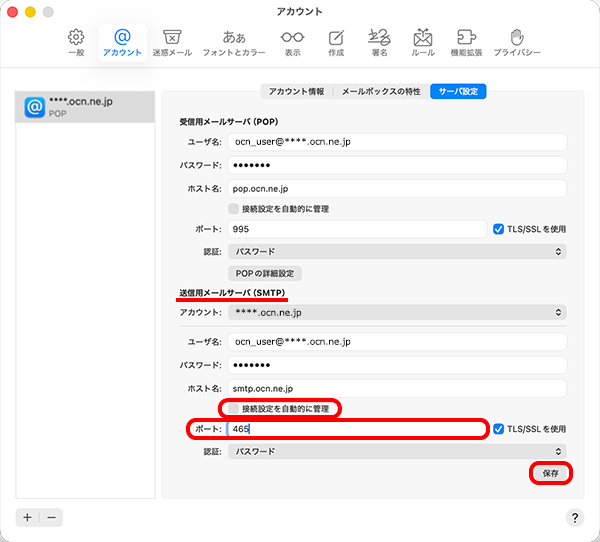Viewport: 600px width, 542px height.
Task: Open the 迷惑メール junk mail preferences
Action: tap(172, 41)
